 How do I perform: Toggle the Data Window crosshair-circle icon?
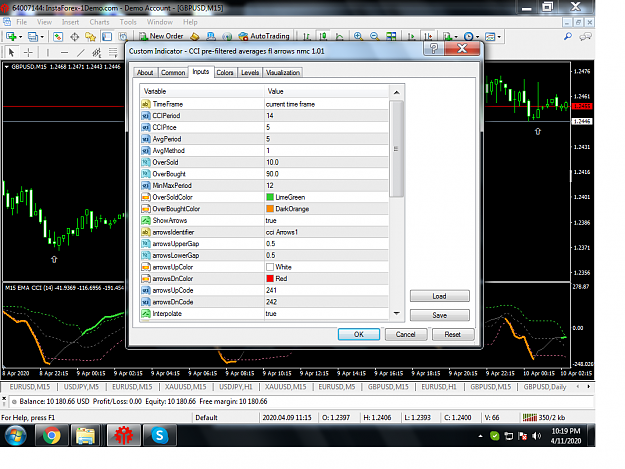pos(75,37)
